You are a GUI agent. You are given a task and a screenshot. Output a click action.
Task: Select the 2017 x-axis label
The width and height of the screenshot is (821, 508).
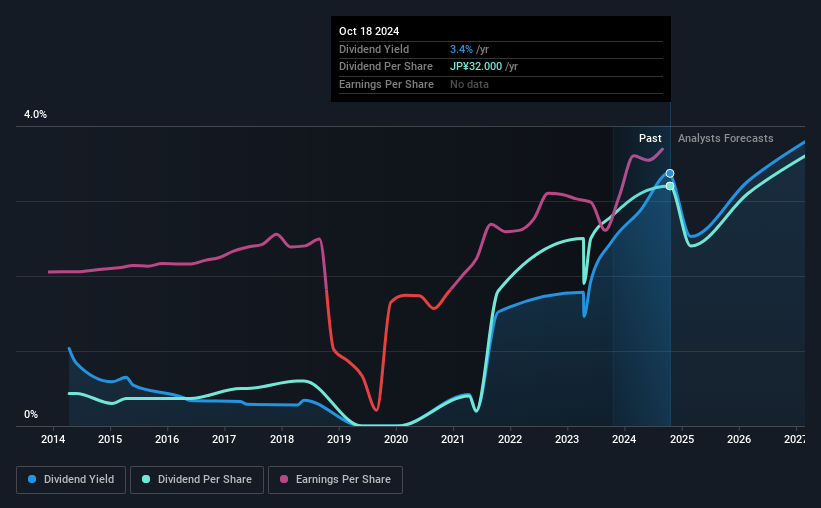pos(224,439)
